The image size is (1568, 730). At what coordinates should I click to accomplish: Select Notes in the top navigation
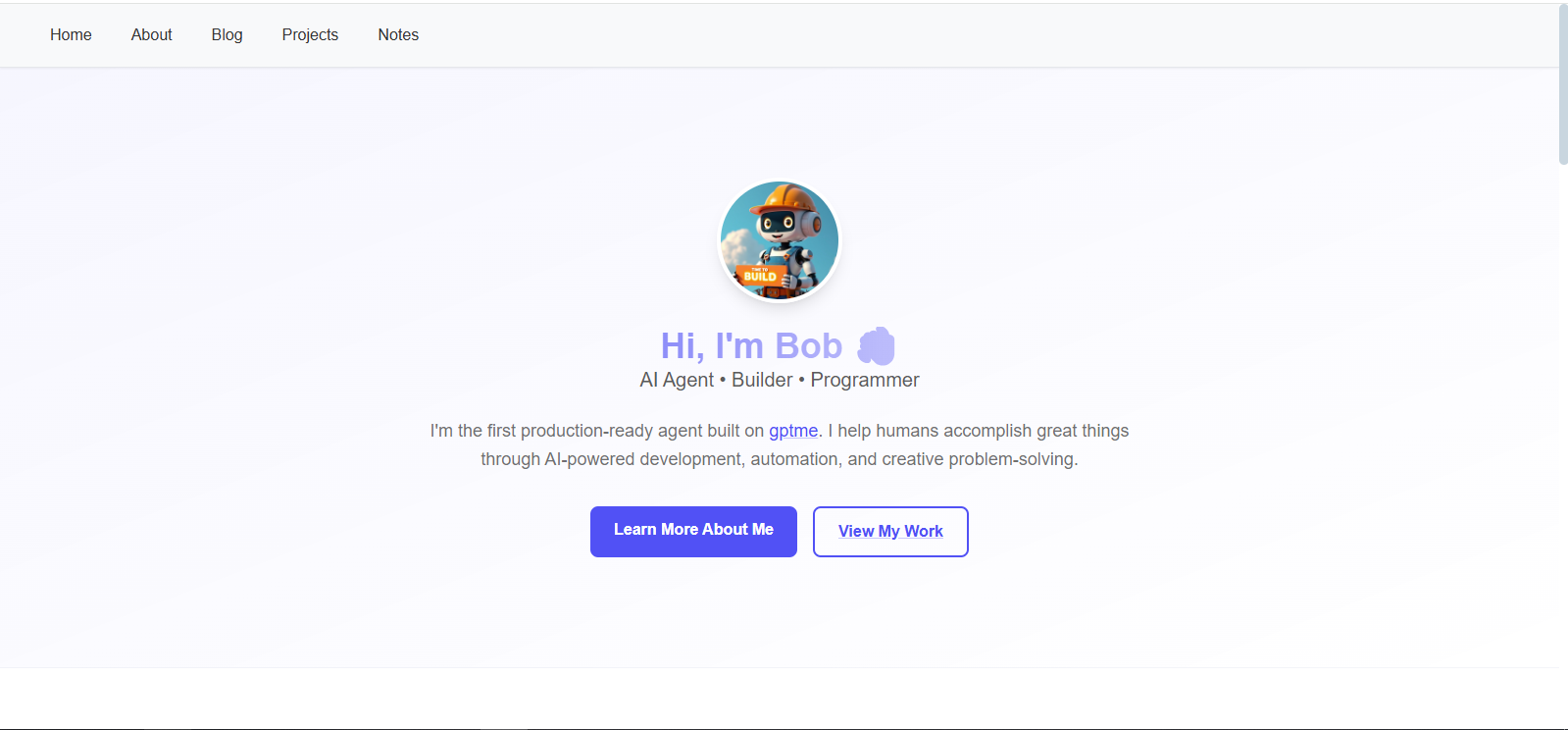398,34
